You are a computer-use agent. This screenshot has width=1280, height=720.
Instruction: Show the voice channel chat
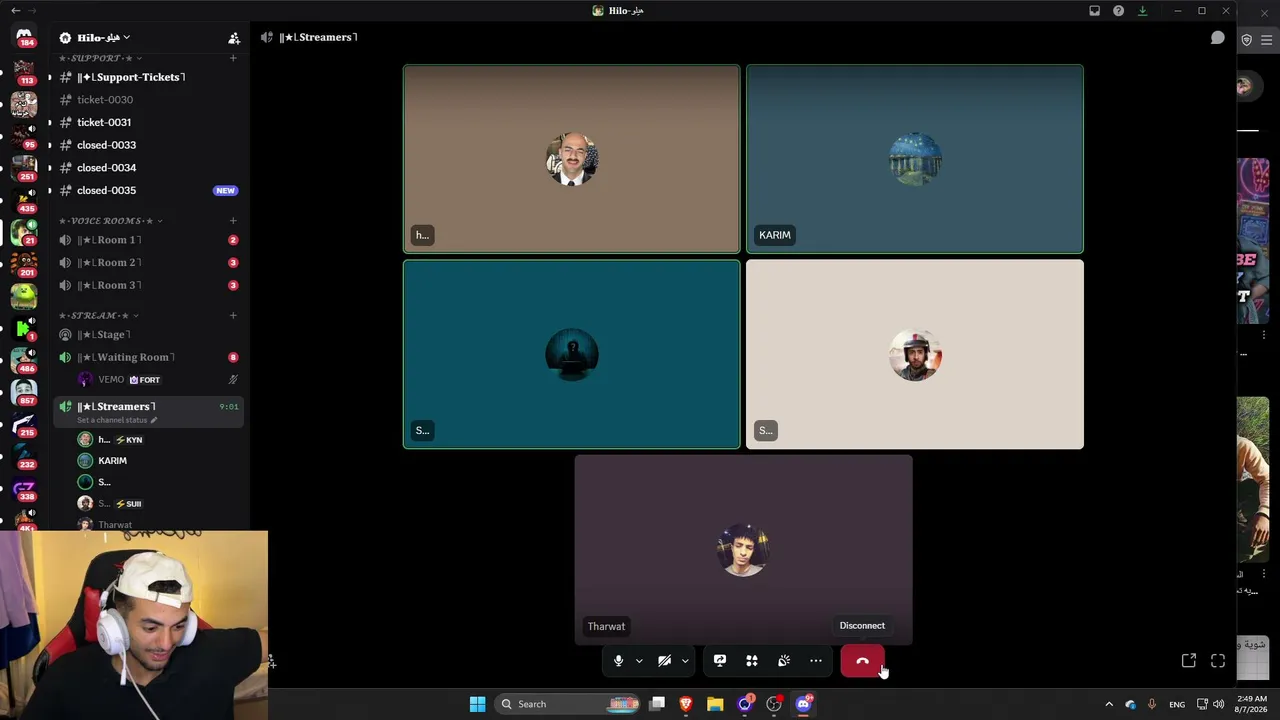coord(1218,37)
